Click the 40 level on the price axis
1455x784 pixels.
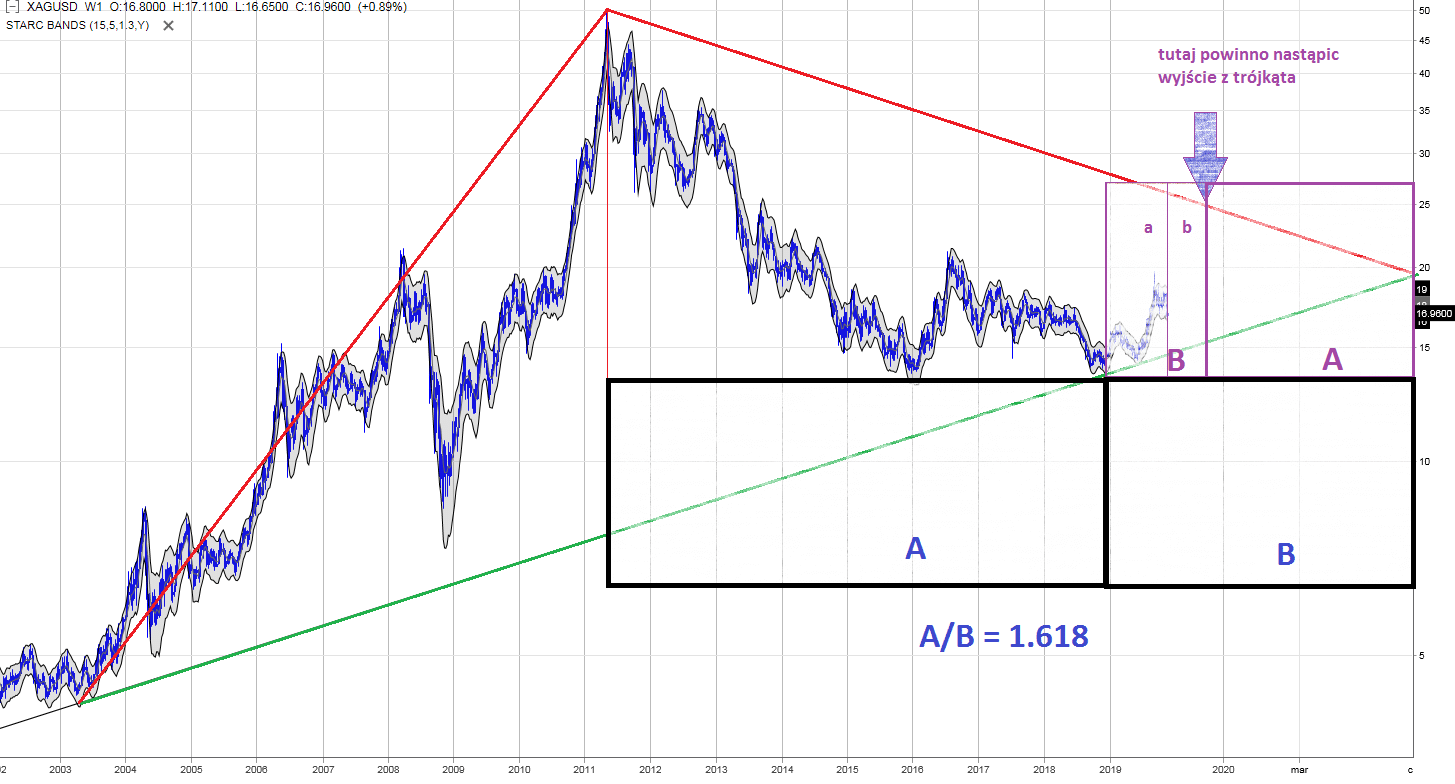[1423, 74]
